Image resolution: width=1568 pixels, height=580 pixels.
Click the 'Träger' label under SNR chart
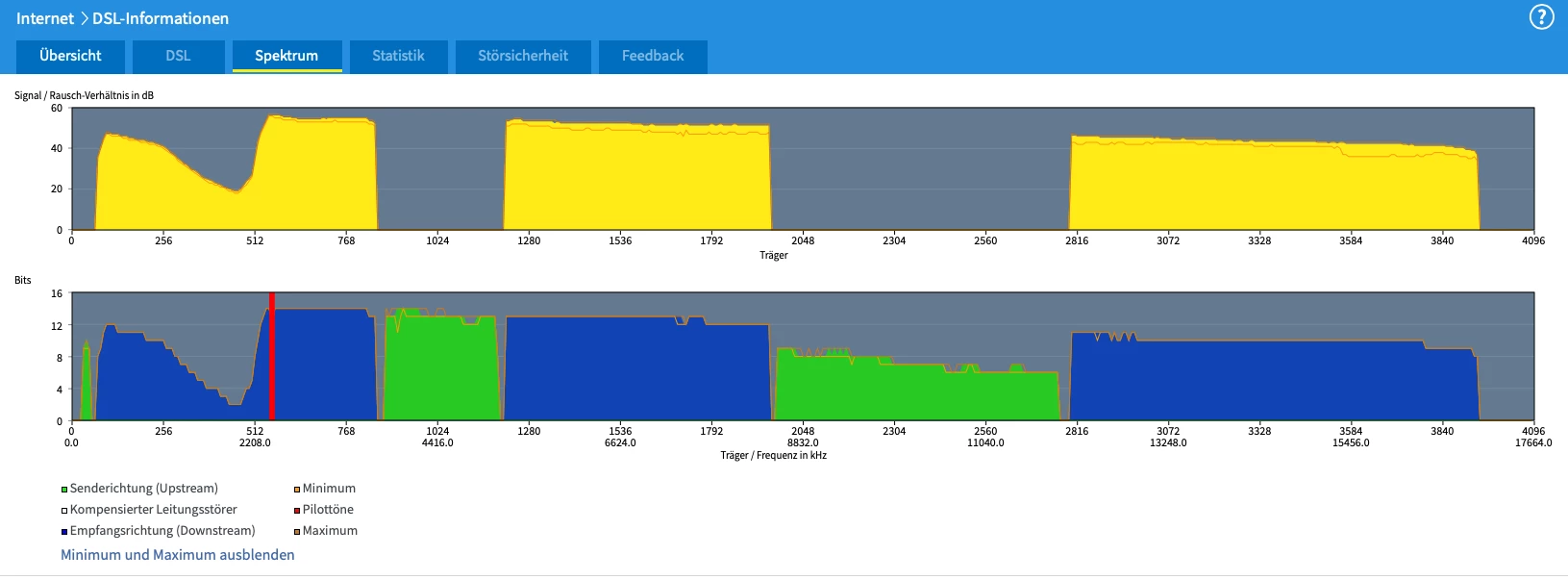coord(774,255)
